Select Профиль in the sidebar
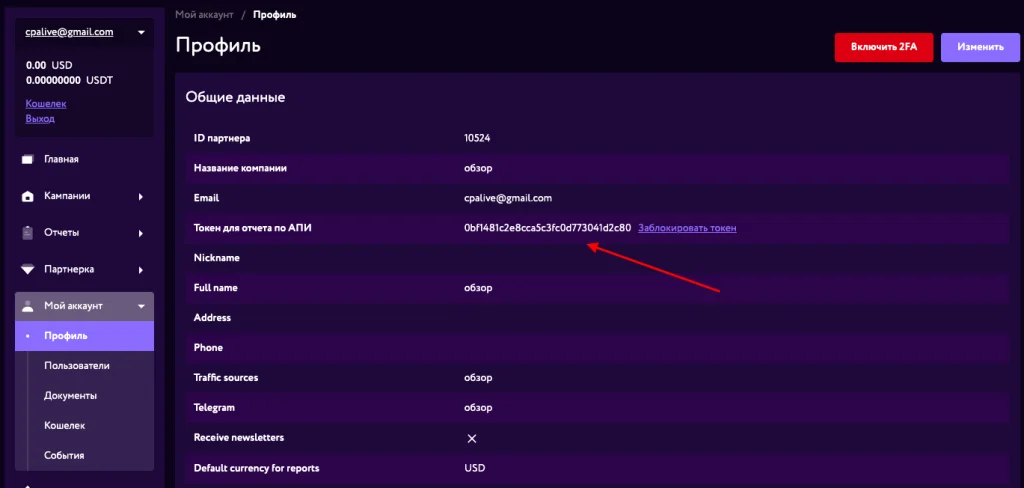This screenshot has height=488, width=1024. (84, 336)
